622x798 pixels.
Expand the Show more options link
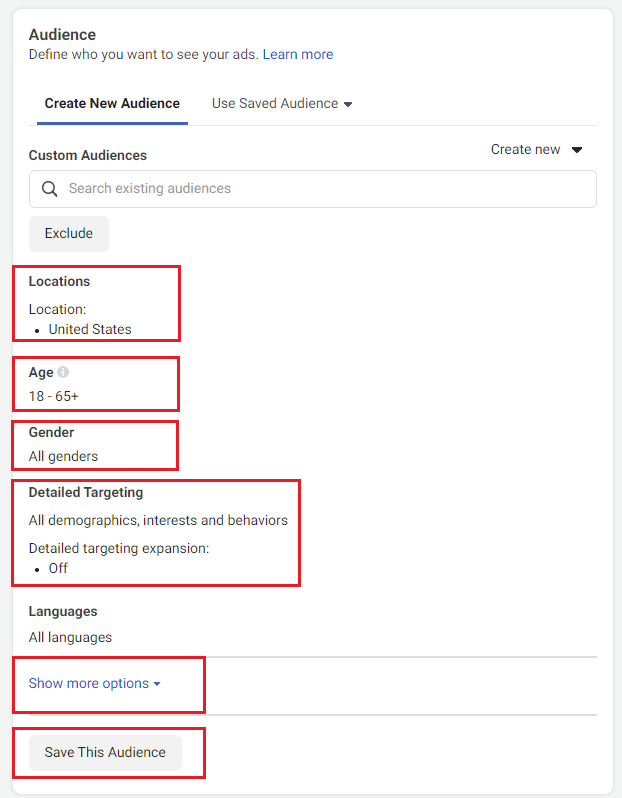tap(95, 684)
